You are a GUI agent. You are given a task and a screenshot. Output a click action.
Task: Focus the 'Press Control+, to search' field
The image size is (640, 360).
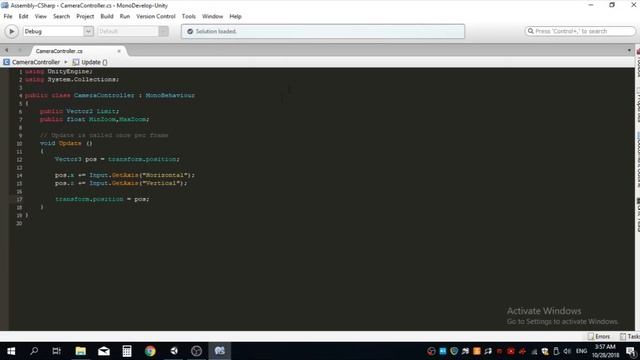pyautogui.click(x=580, y=31)
